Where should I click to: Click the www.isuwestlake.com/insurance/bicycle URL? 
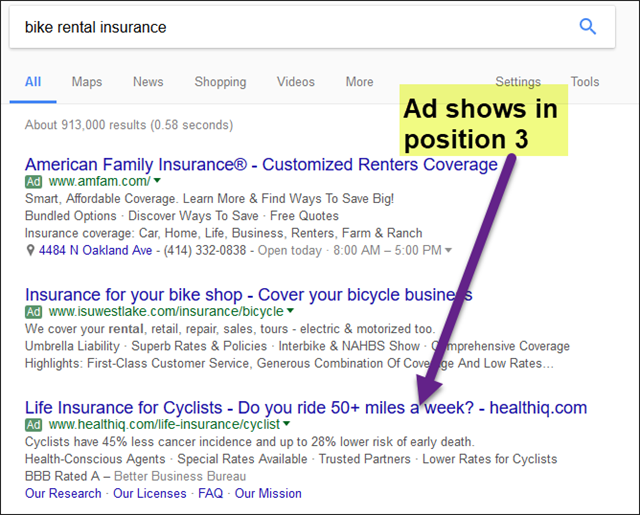(x=166, y=311)
